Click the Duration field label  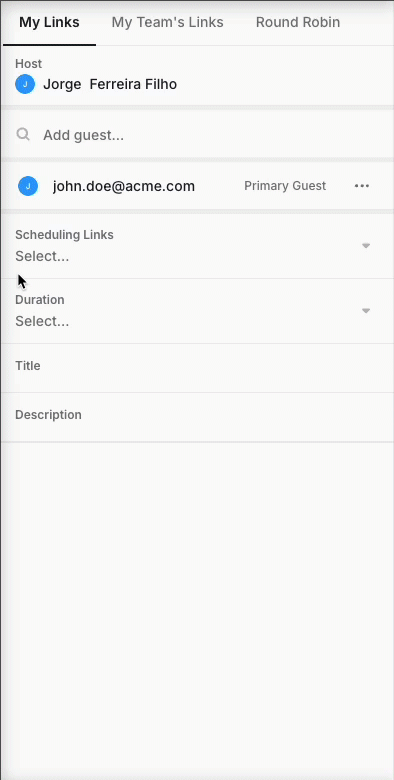[40, 299]
